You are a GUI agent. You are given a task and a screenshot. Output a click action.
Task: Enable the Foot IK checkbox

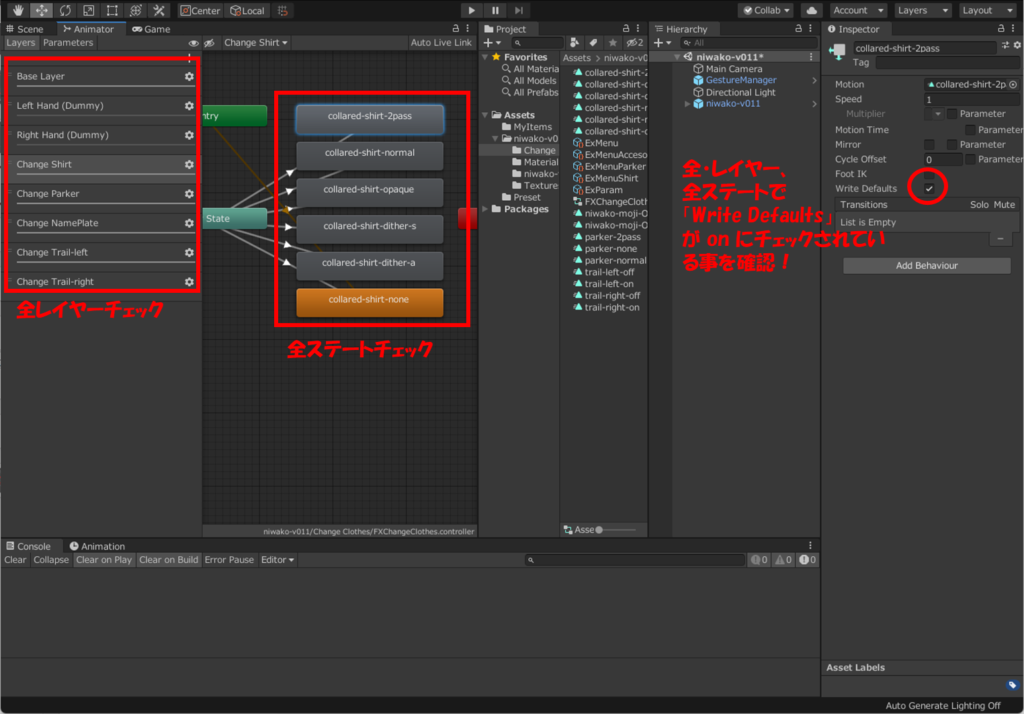point(930,174)
